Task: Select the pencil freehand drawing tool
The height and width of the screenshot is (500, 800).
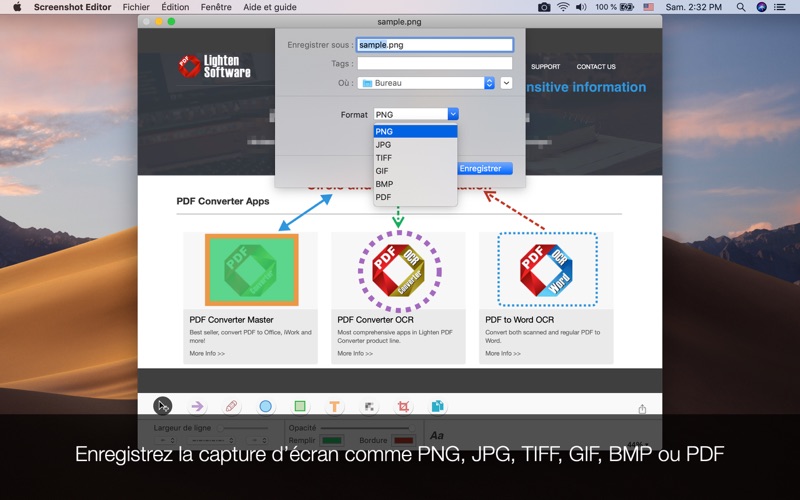Action: [x=231, y=407]
